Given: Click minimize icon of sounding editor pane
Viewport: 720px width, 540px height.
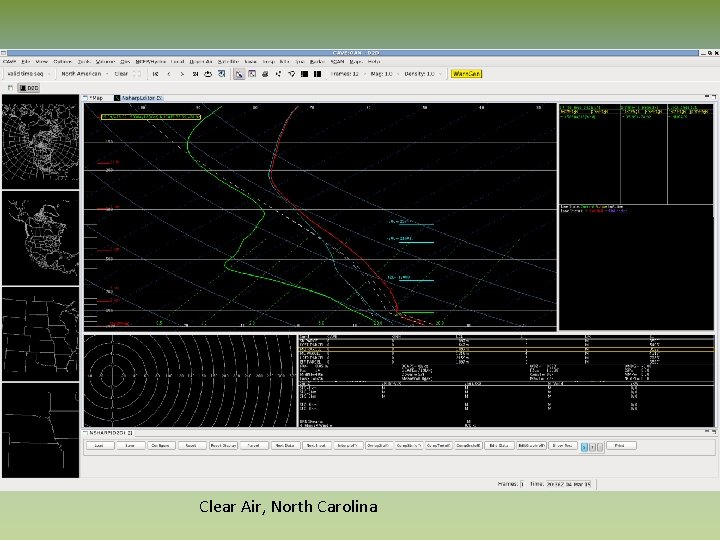Looking at the screenshot, I should [707, 96].
